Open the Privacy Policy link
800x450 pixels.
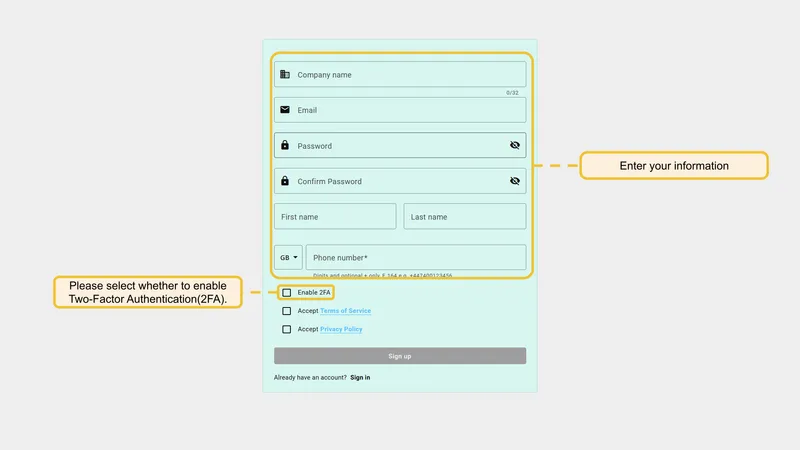tap(341, 329)
